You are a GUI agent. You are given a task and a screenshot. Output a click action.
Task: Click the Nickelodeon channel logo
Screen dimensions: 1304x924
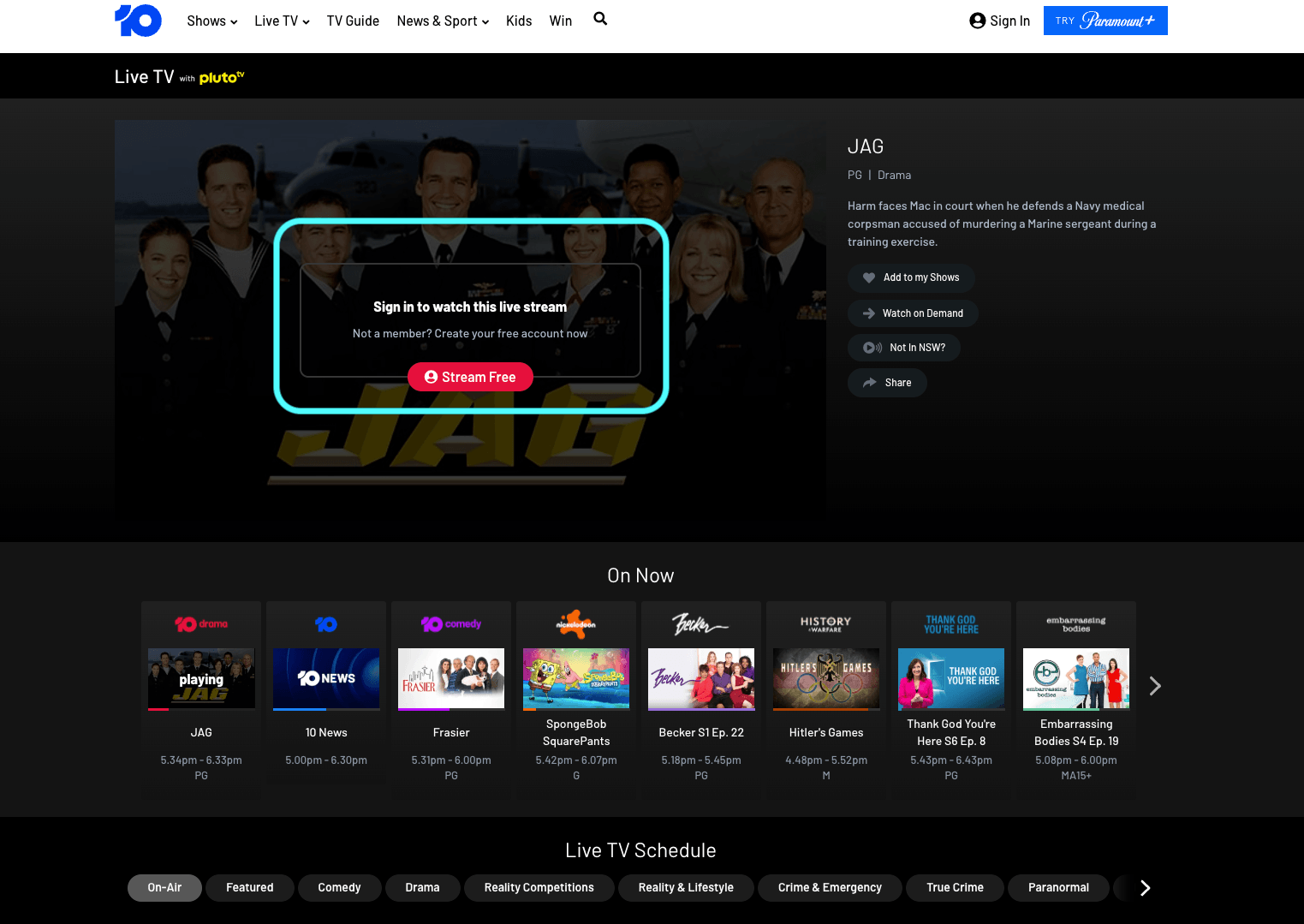point(576,624)
